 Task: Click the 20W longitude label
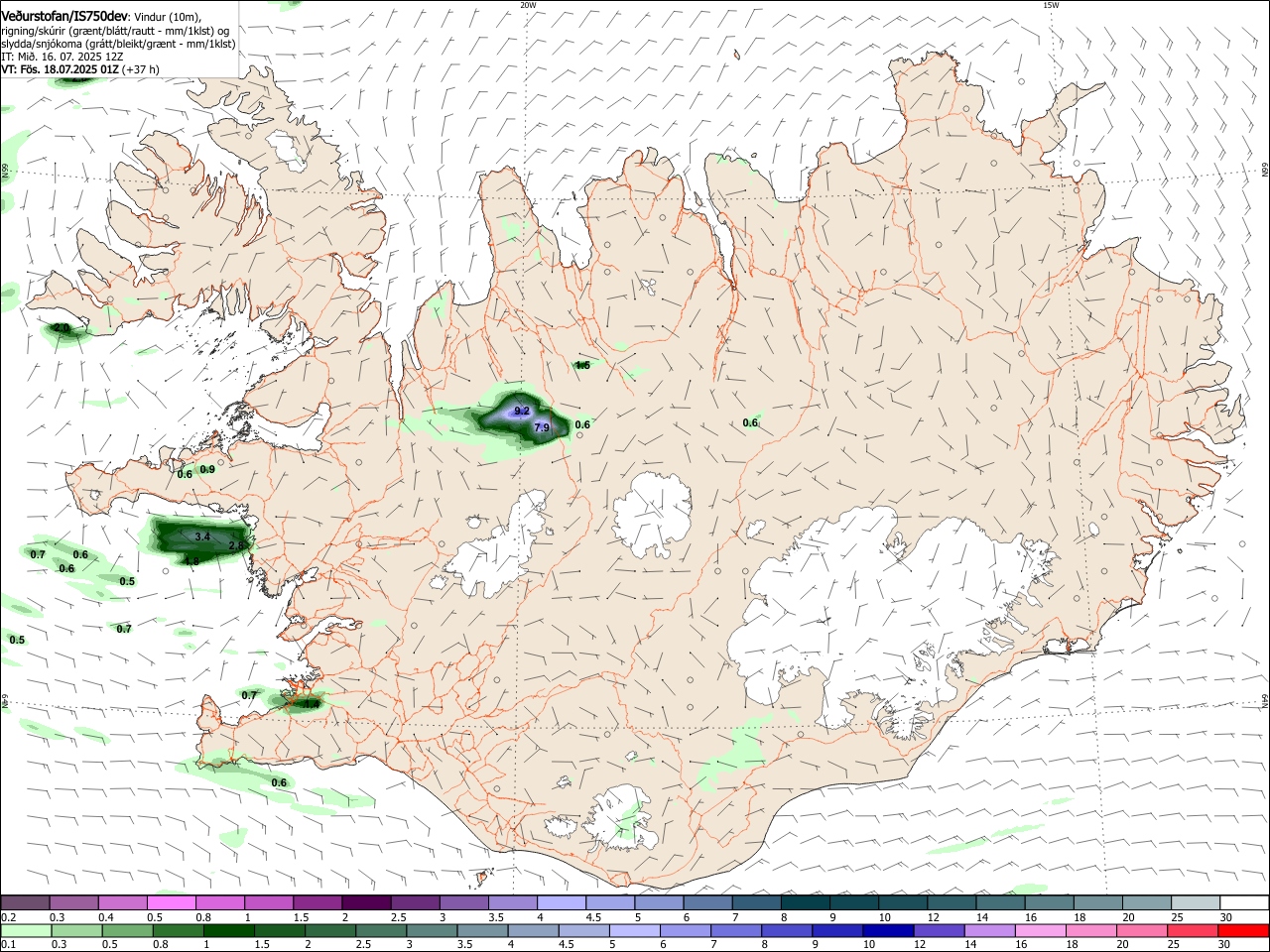(528, 5)
